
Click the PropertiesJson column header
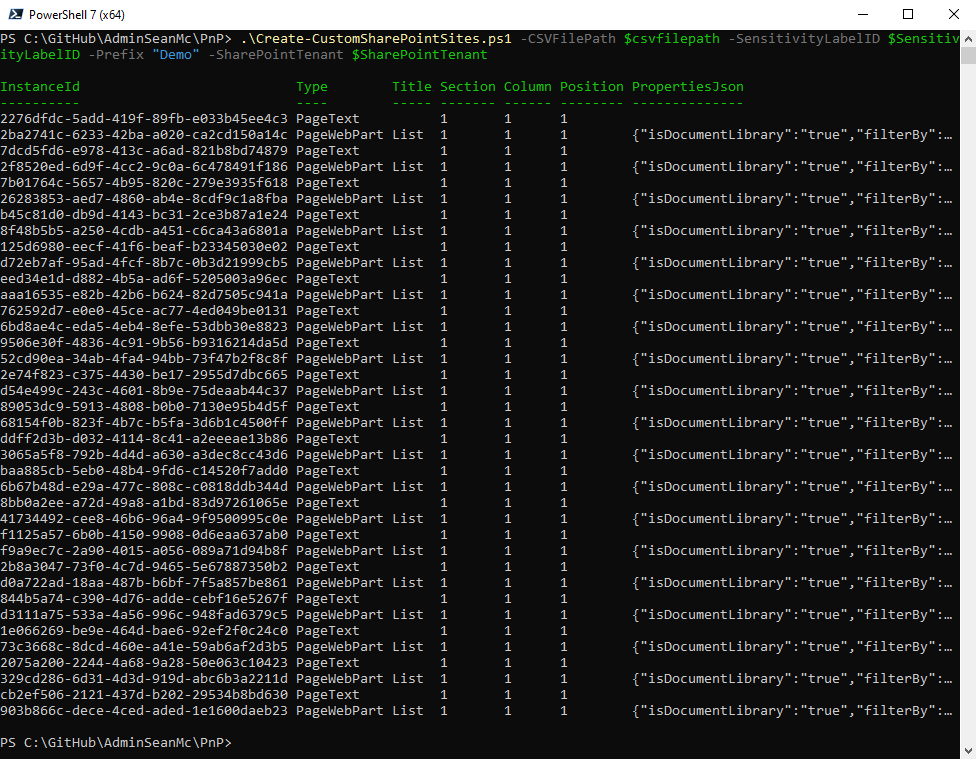[x=687, y=87]
